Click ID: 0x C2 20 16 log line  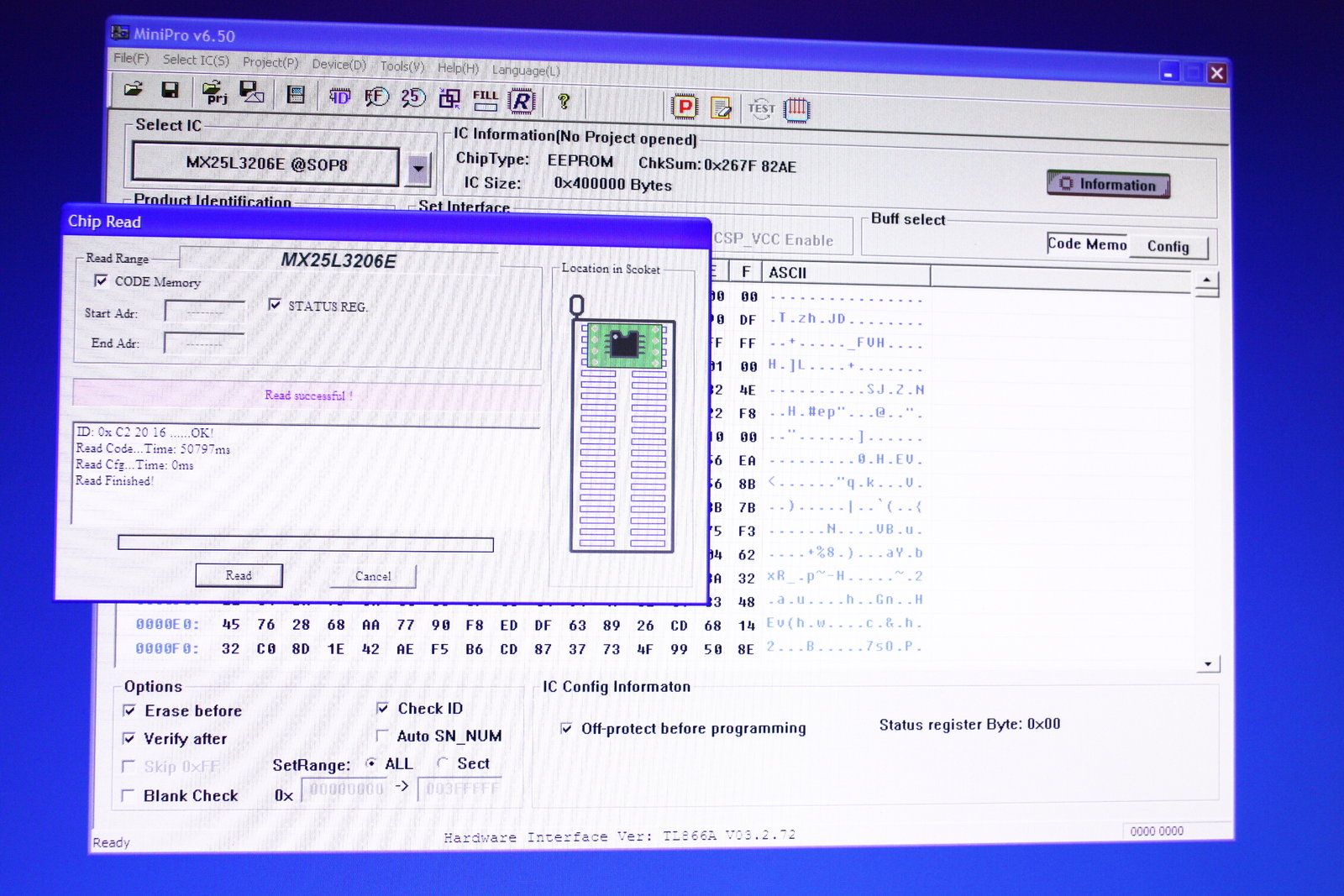tap(145, 432)
